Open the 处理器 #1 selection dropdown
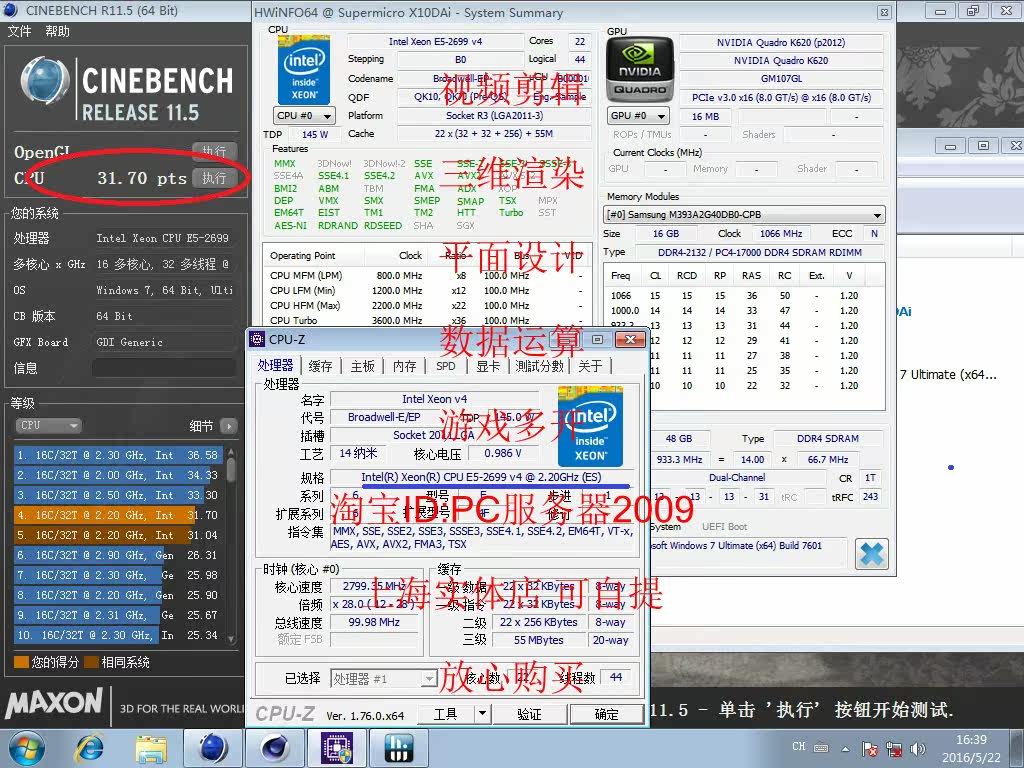Viewport: 1024px width, 768px height. (x=384, y=679)
